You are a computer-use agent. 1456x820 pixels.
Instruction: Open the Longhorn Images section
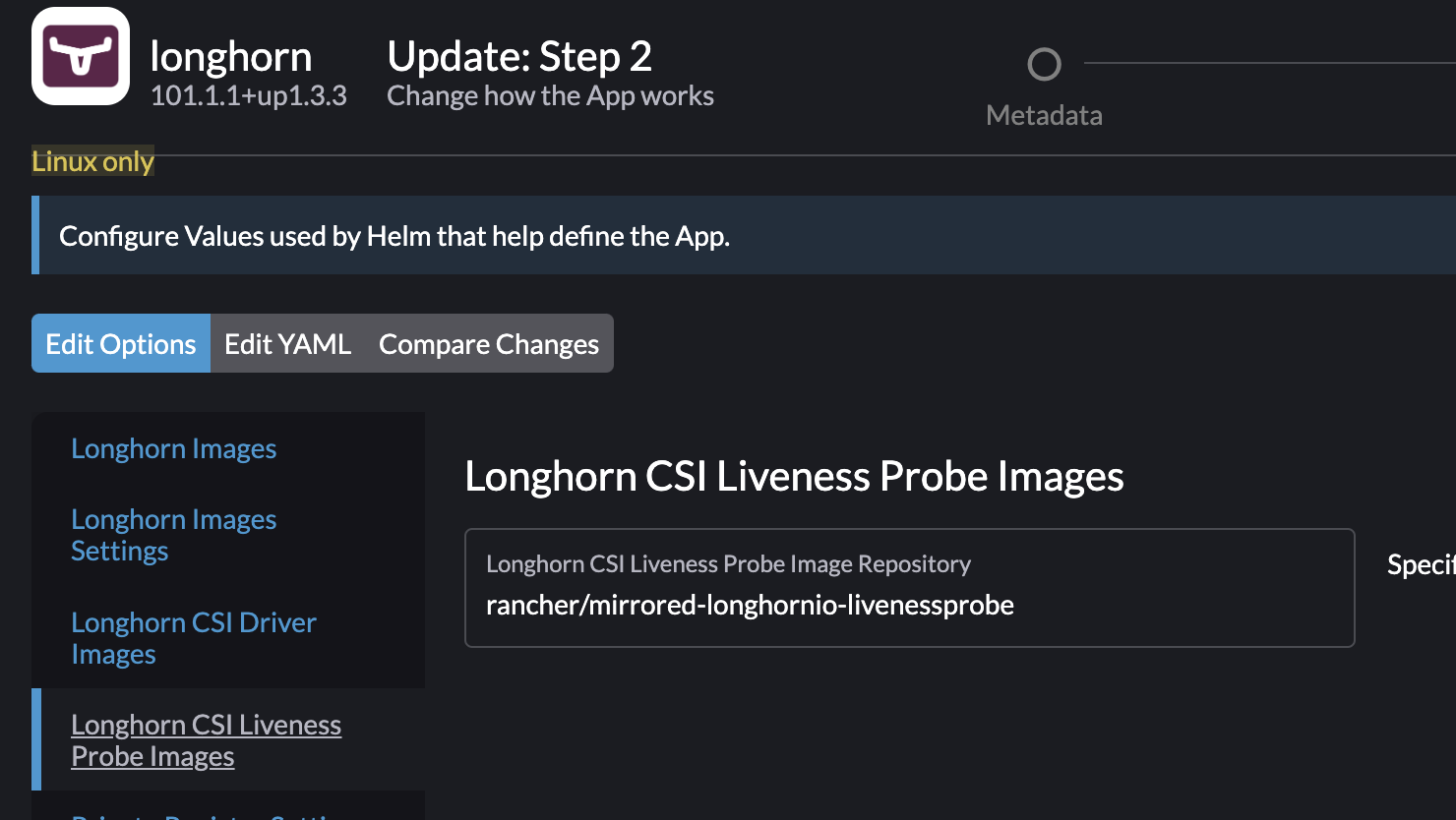pyautogui.click(x=173, y=448)
